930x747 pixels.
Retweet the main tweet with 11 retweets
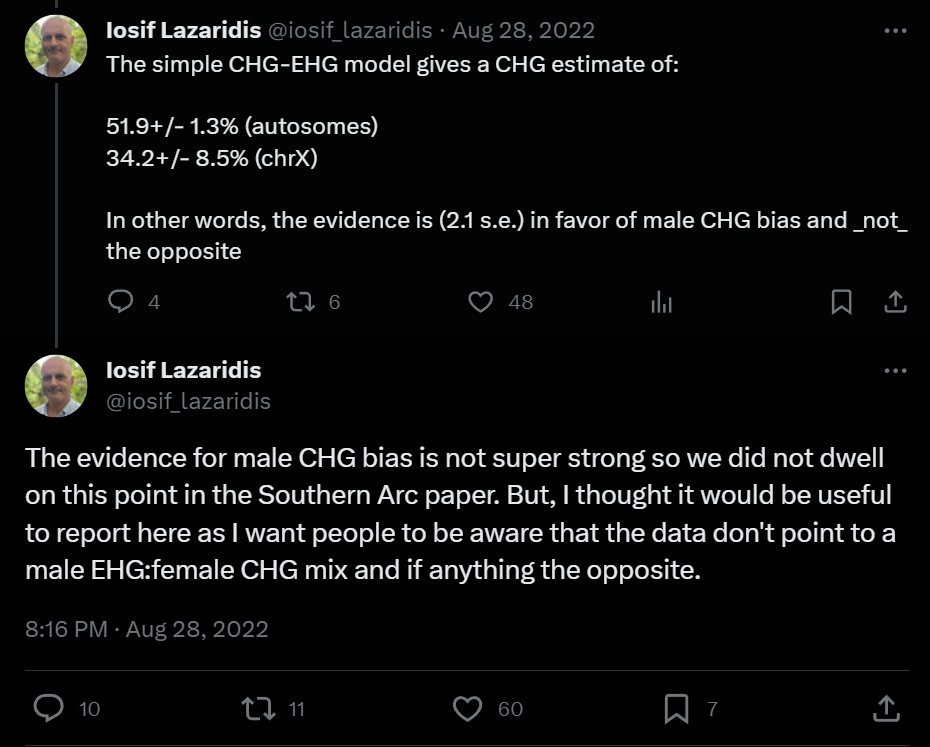point(258,708)
